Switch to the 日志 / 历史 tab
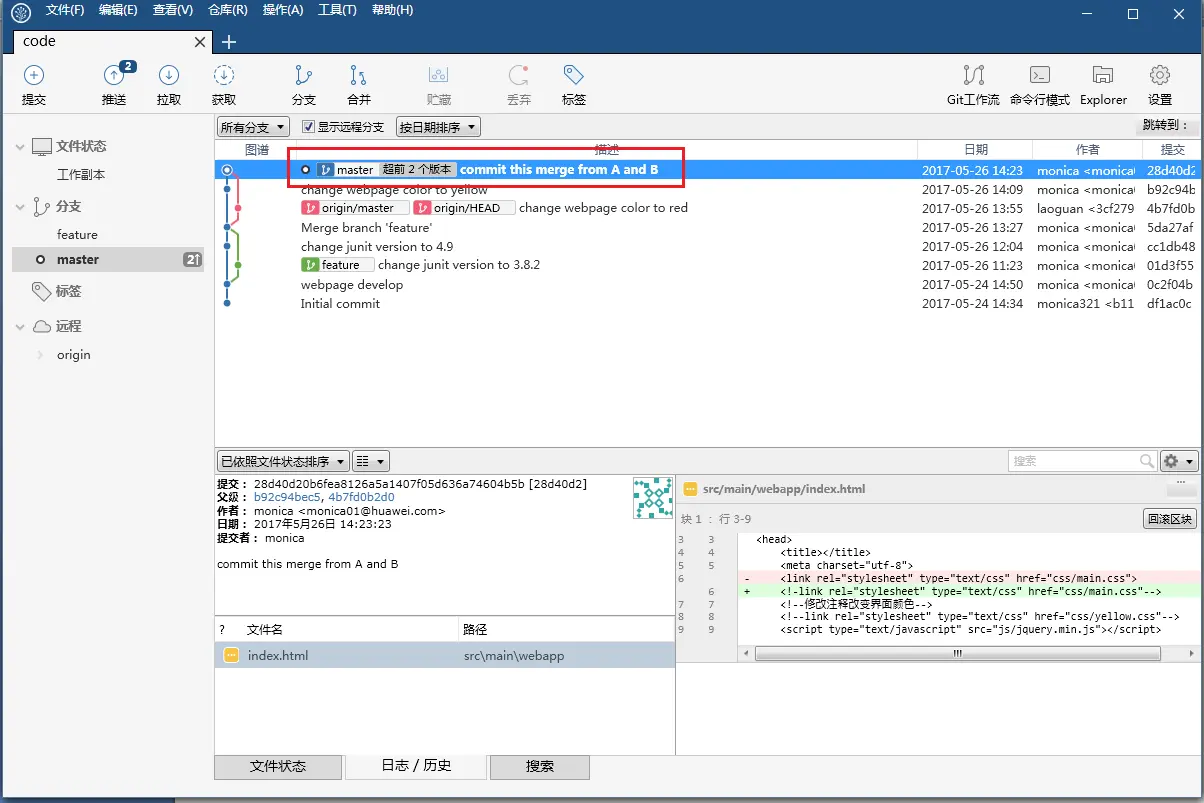Viewport: 1204px width, 803px height. click(416, 766)
